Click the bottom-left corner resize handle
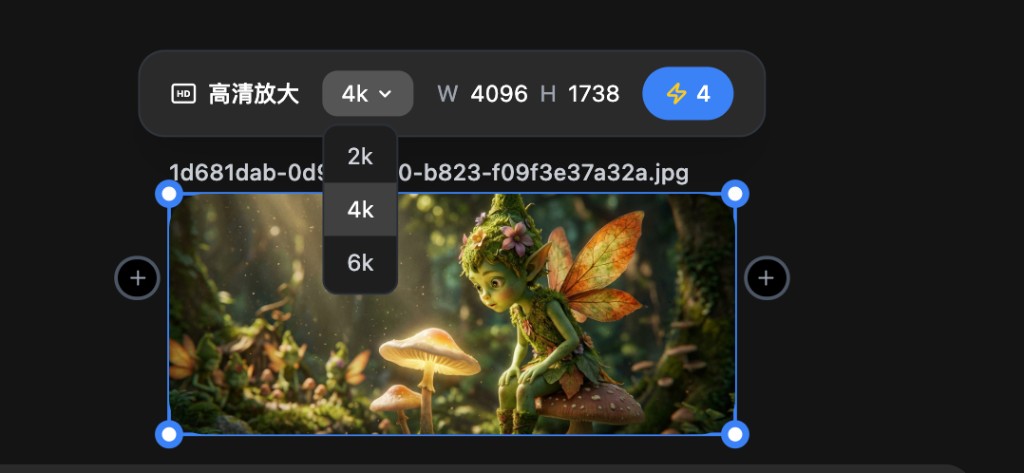The height and width of the screenshot is (473, 1024). pyautogui.click(x=169, y=434)
